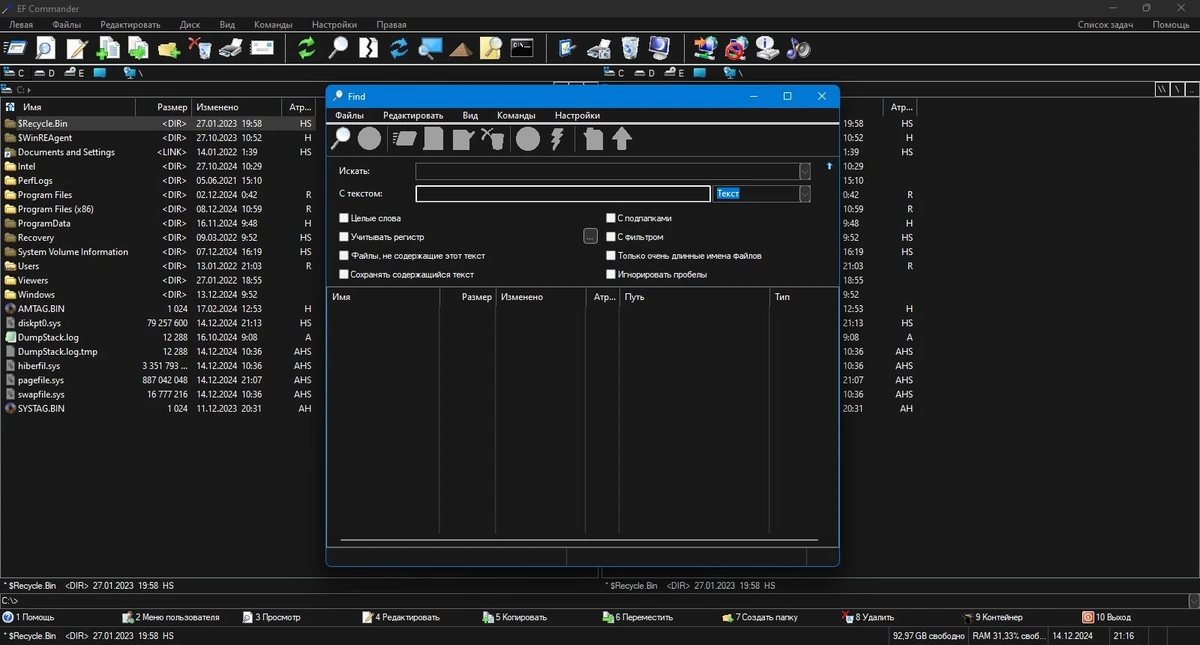The height and width of the screenshot is (645, 1200).
Task: Select the pagefile.sys file row
Action: pyautogui.click(x=159, y=380)
